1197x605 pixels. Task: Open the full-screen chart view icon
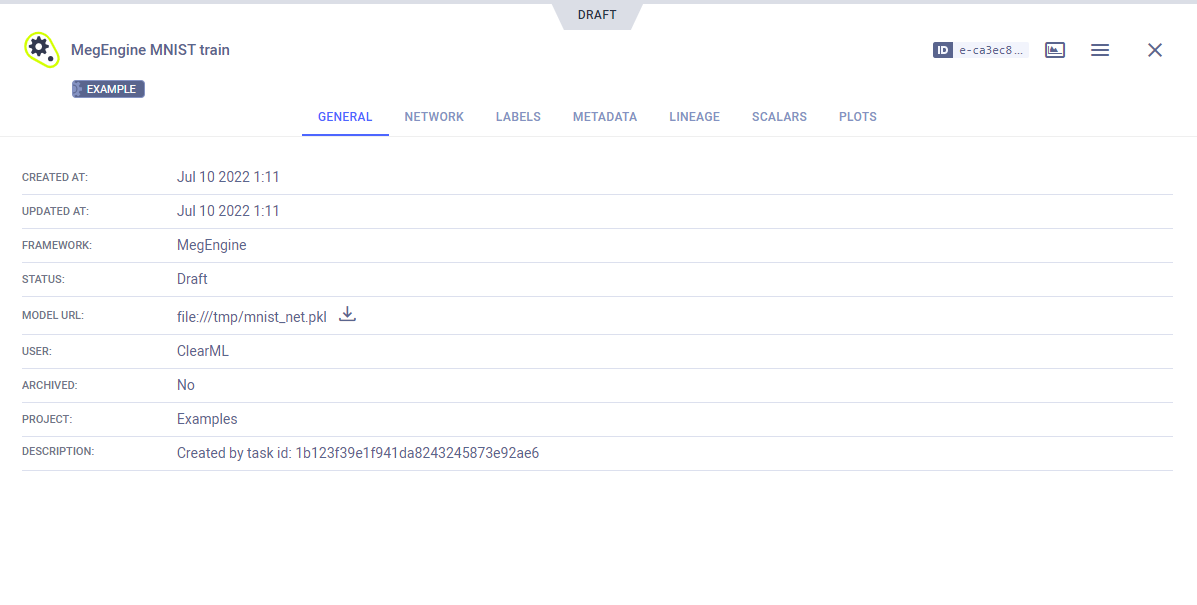click(1054, 50)
